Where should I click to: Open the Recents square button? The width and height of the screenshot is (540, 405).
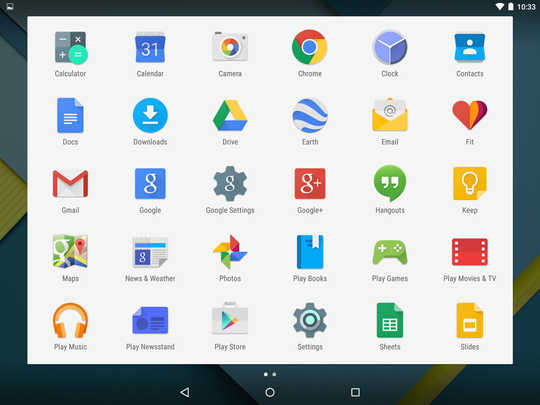pos(355,392)
